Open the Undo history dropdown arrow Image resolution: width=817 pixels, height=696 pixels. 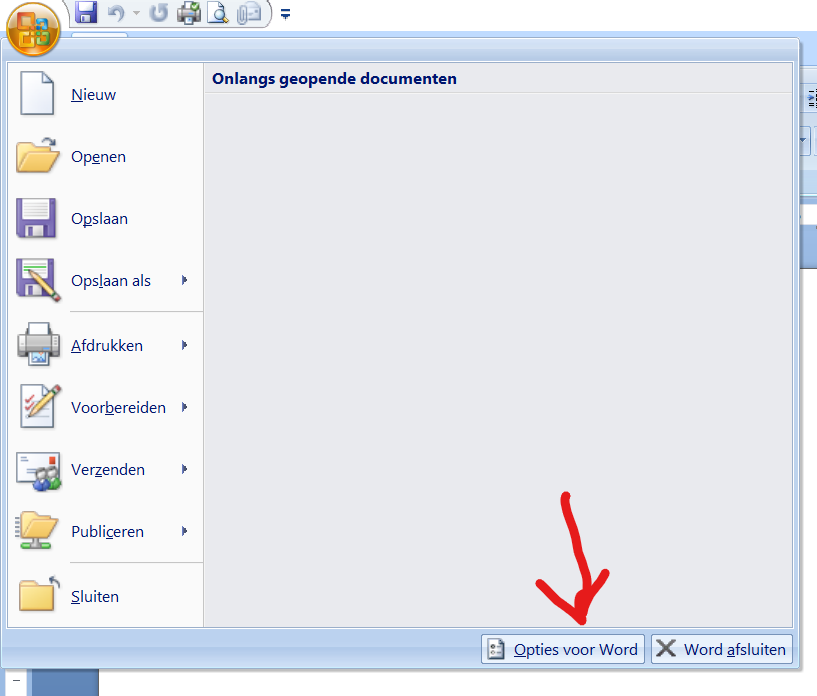click(136, 14)
